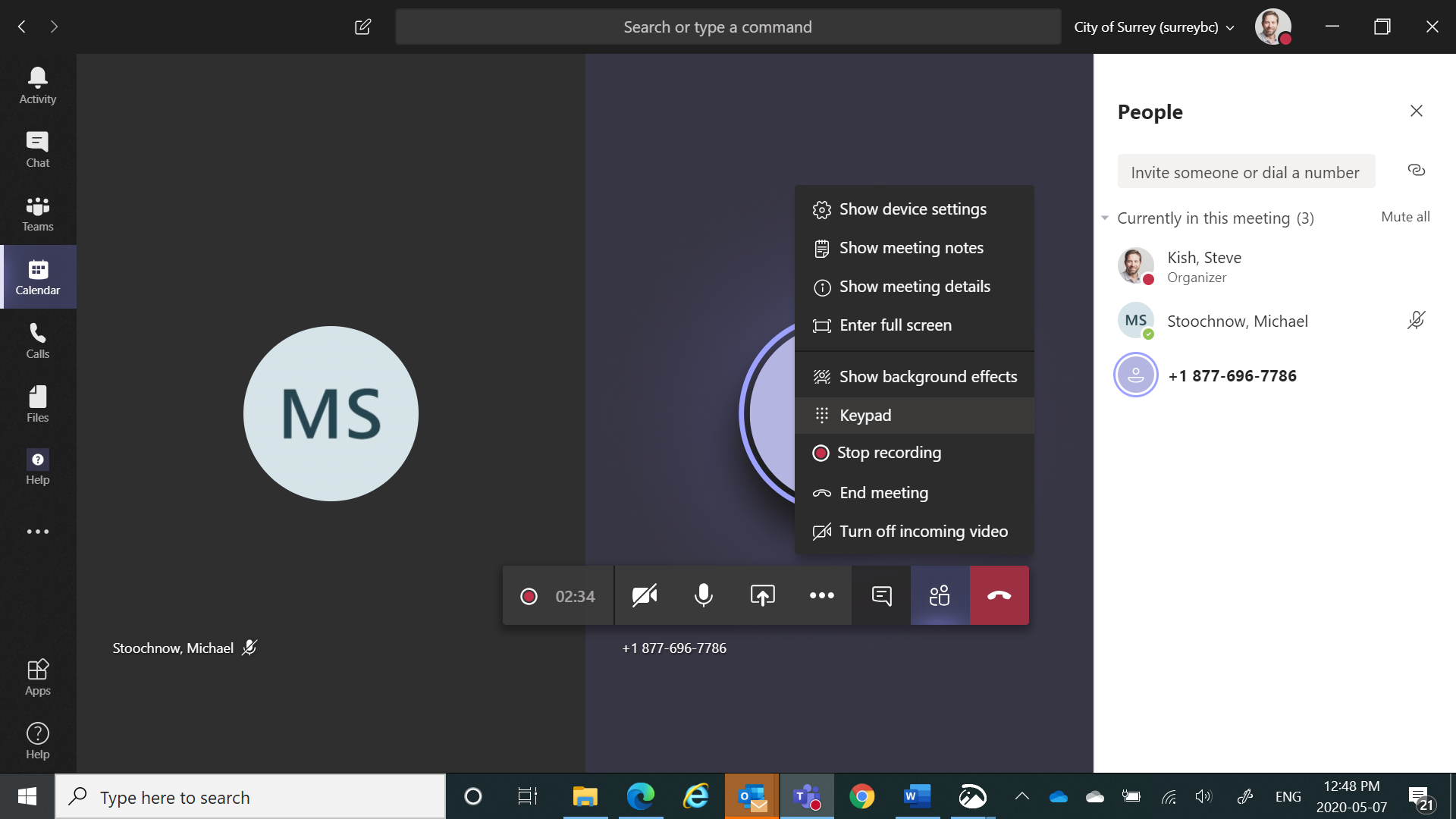Click the MS avatar in video stage
Screen dimensions: 1456x819
coord(331,413)
